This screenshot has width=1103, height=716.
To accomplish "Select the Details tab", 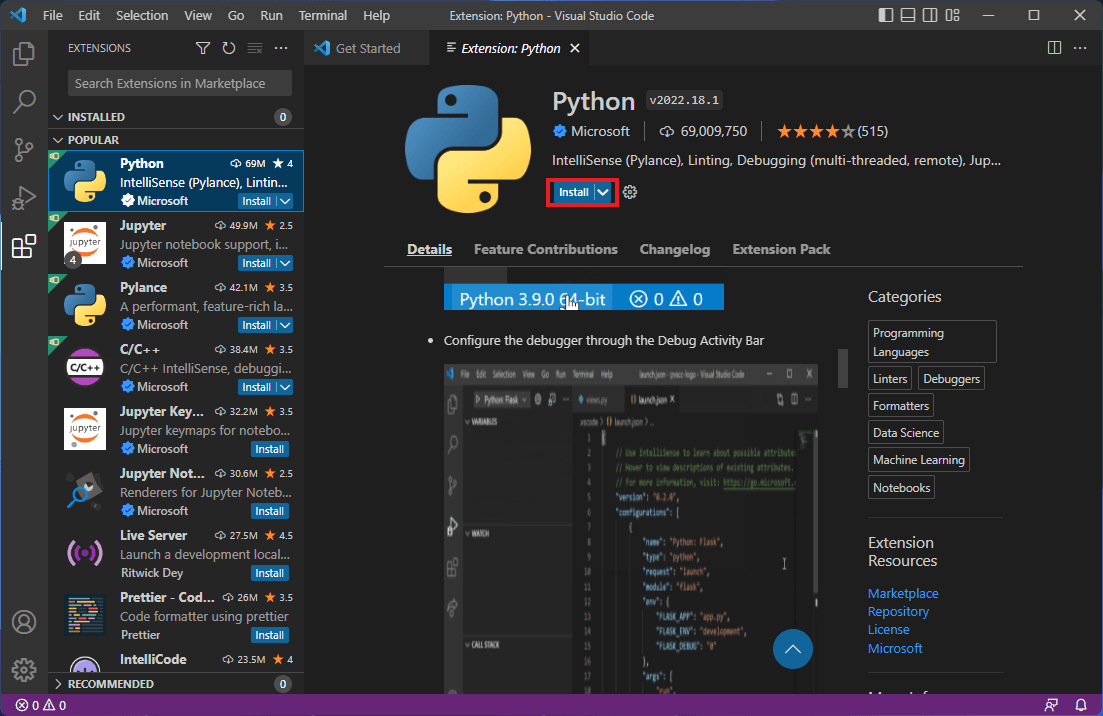I will pyautogui.click(x=430, y=249).
